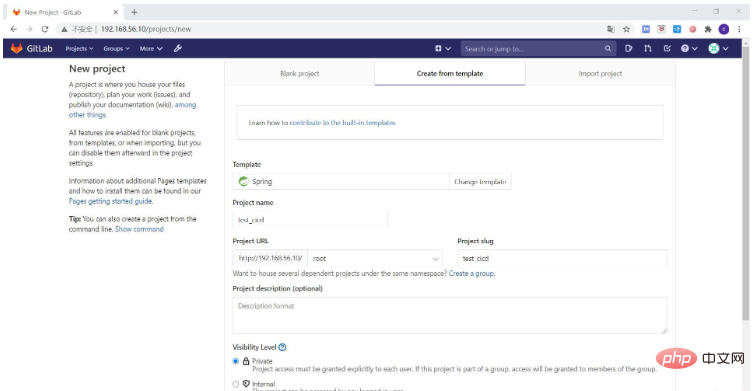Switch to the Blank project tab

click(x=299, y=74)
